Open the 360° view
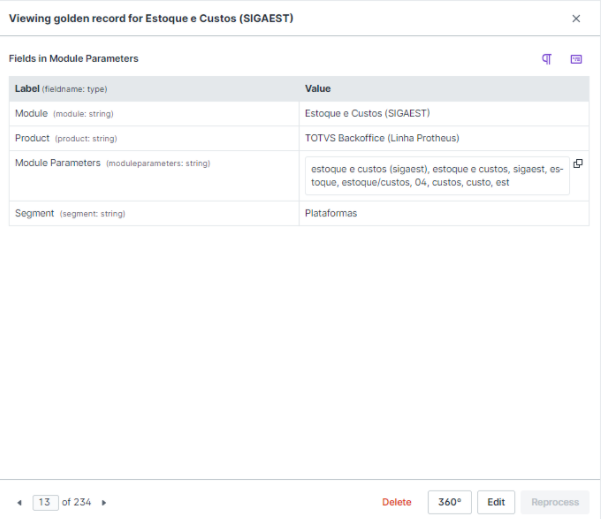 (x=450, y=502)
